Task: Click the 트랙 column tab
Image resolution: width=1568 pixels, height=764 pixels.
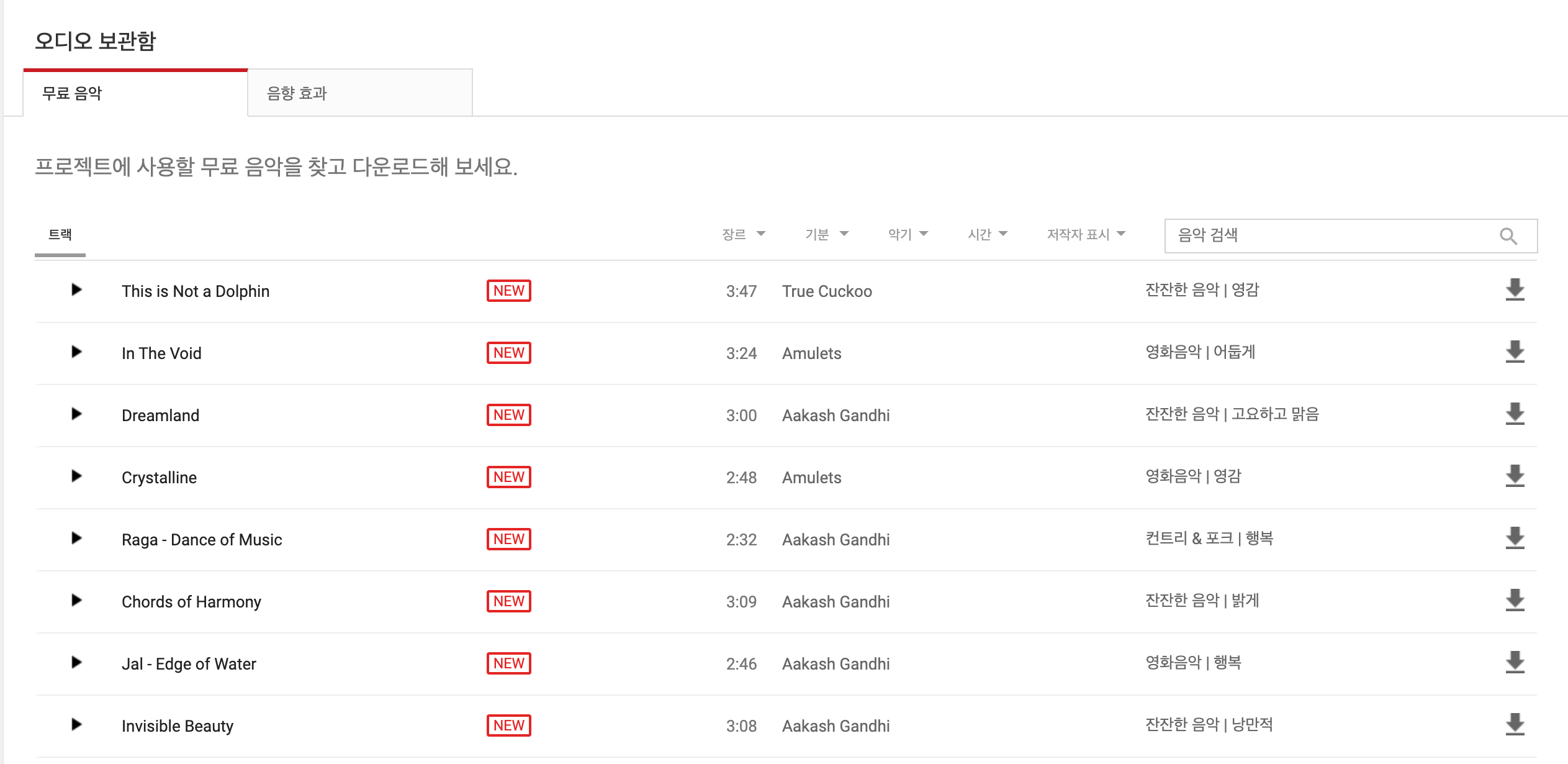Action: coord(60,235)
